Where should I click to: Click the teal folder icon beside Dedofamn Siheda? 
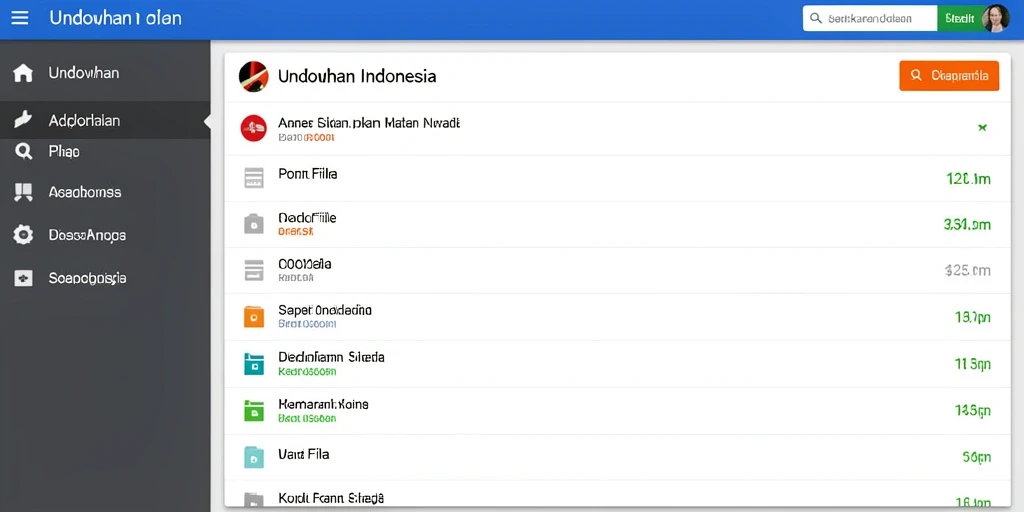[x=253, y=364]
